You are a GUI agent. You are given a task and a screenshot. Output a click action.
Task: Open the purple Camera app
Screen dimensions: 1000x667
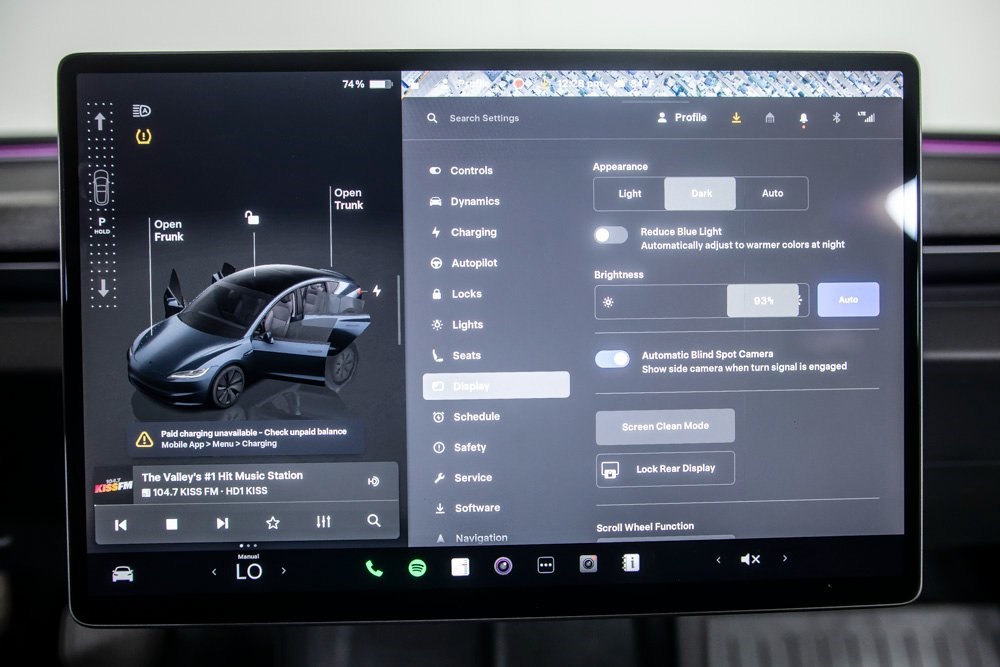point(503,566)
